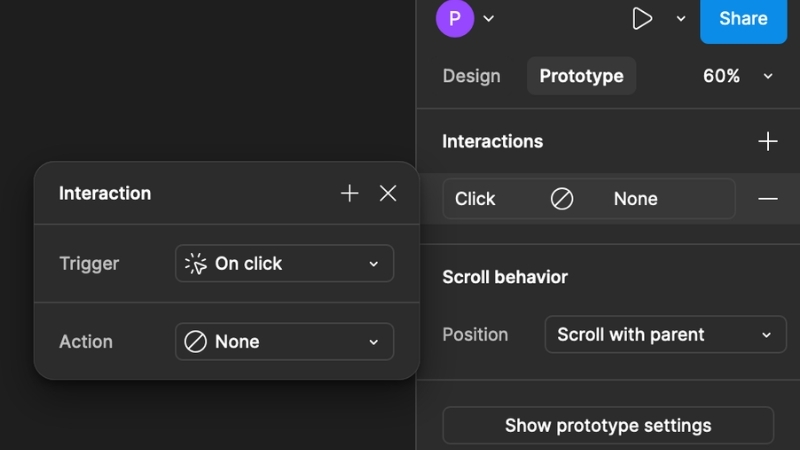Add an interaction with the Interactions plus icon
Viewport: 800px width, 450px height.
[767, 141]
